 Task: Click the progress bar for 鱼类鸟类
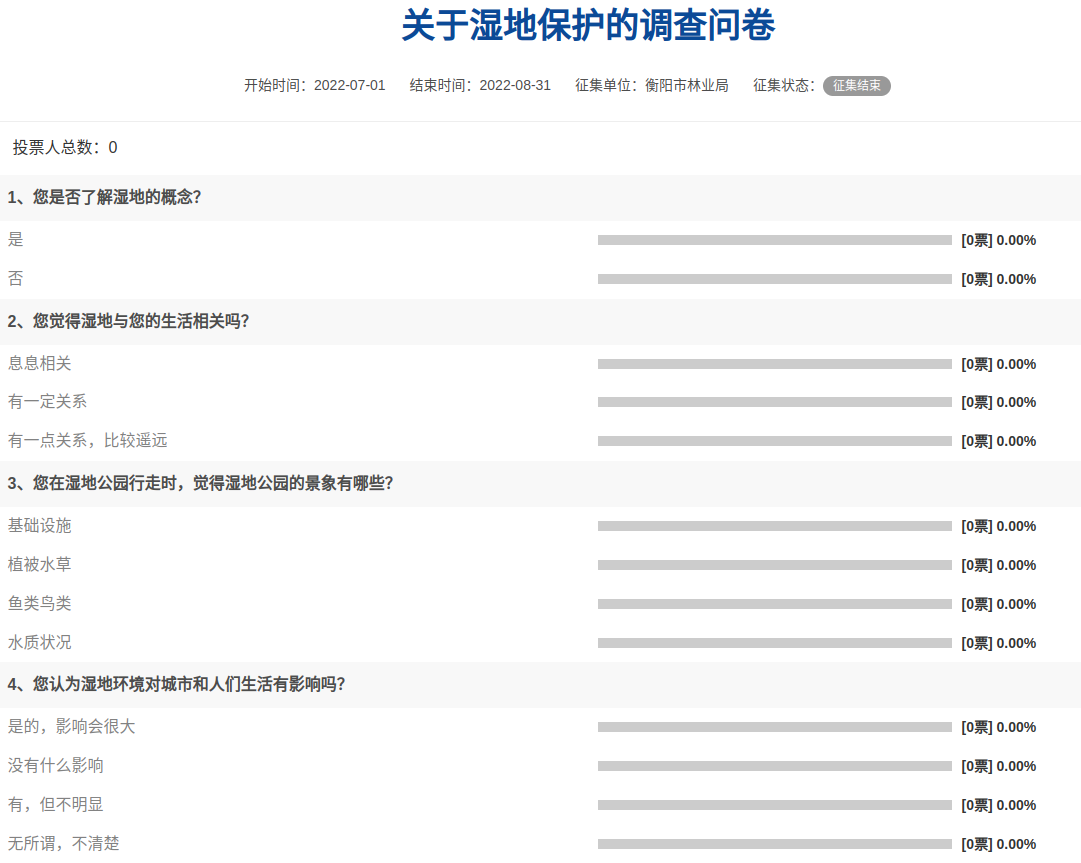774,604
